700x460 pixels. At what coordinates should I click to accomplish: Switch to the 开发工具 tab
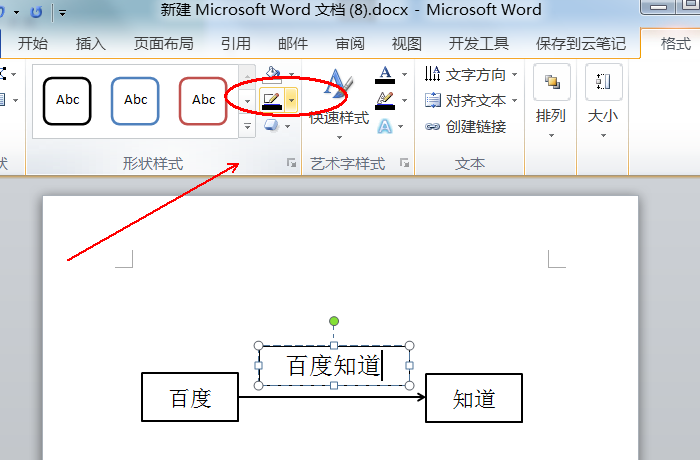tap(479, 43)
